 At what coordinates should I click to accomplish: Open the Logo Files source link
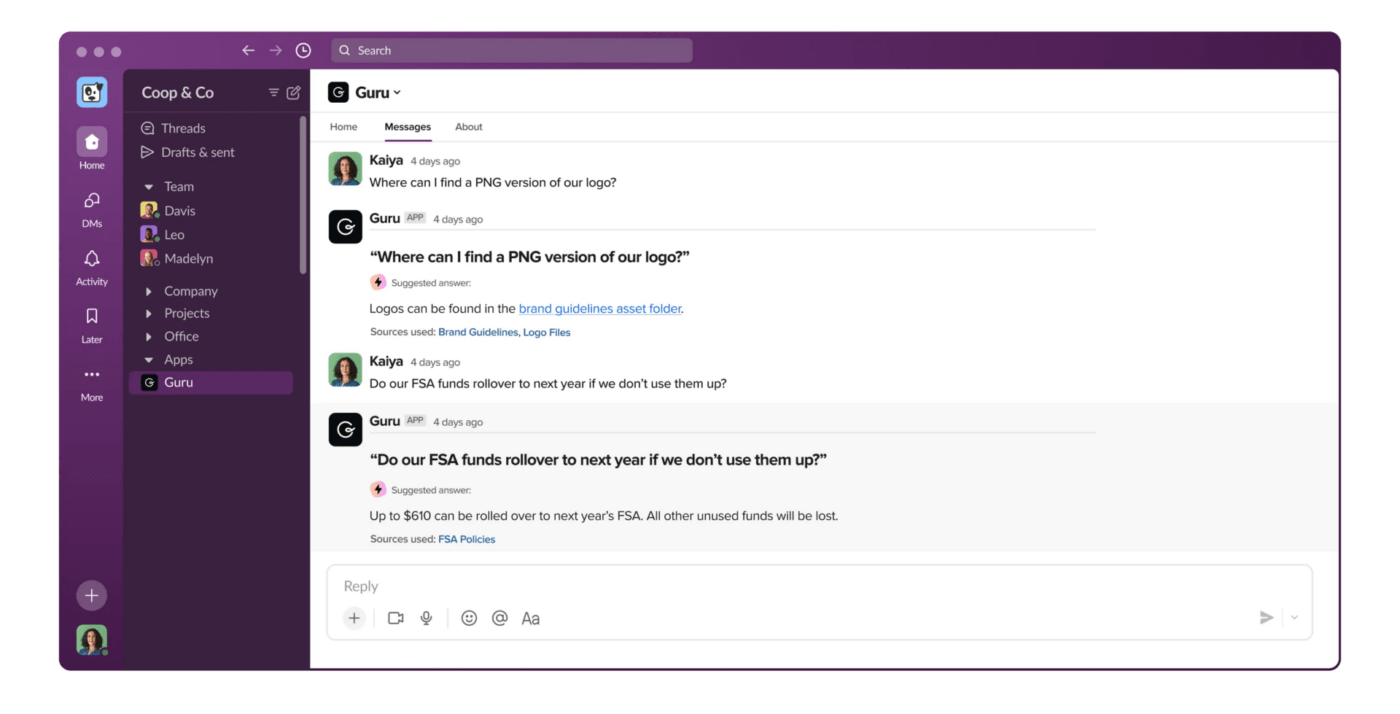point(547,332)
